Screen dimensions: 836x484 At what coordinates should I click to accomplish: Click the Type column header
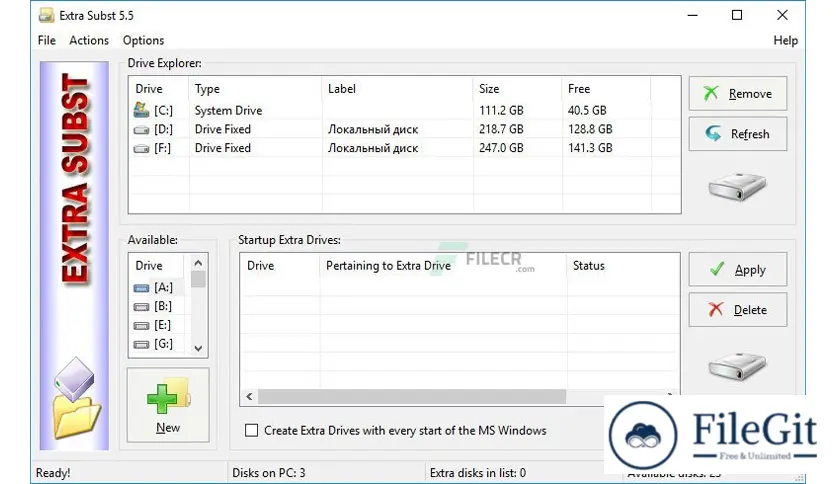(255, 88)
